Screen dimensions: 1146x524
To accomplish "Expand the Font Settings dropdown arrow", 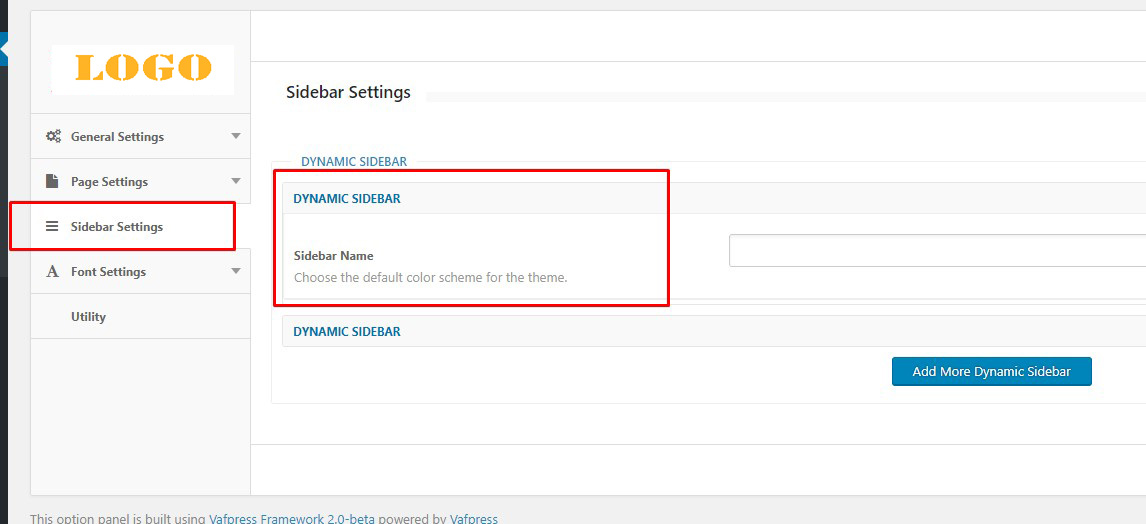I will pos(236,271).
